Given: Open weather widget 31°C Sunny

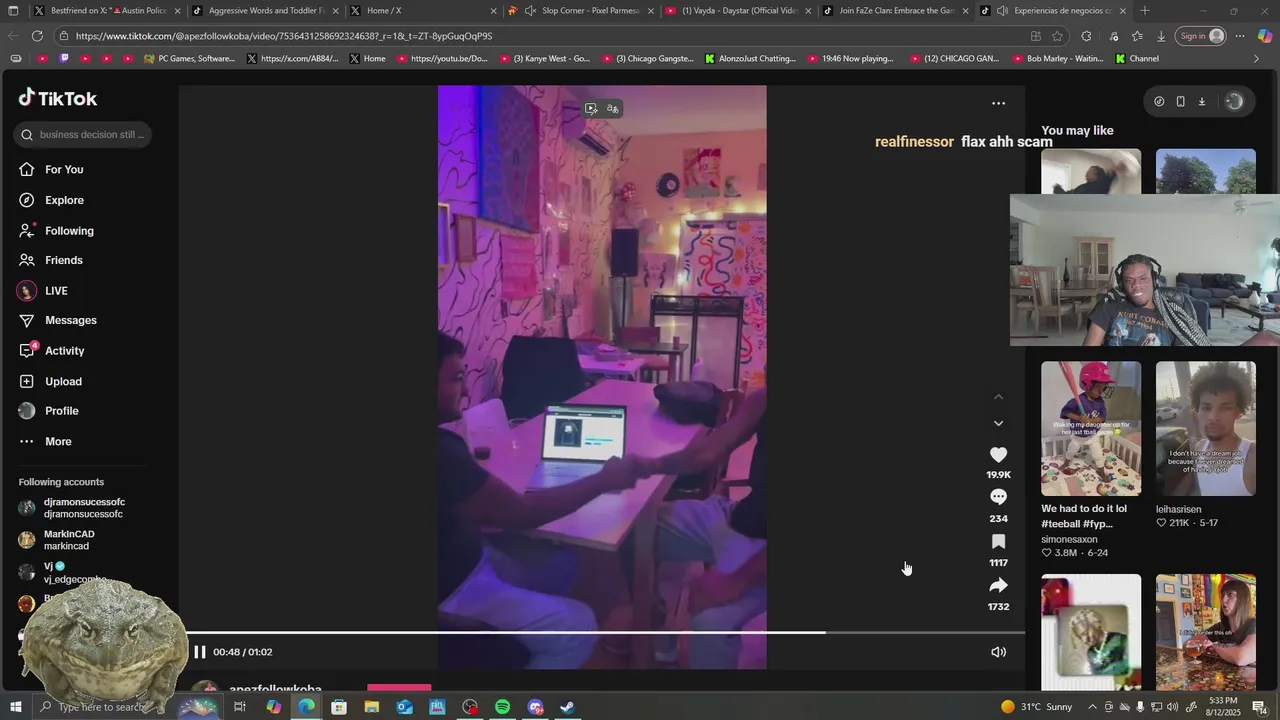Looking at the screenshot, I should [1036, 707].
